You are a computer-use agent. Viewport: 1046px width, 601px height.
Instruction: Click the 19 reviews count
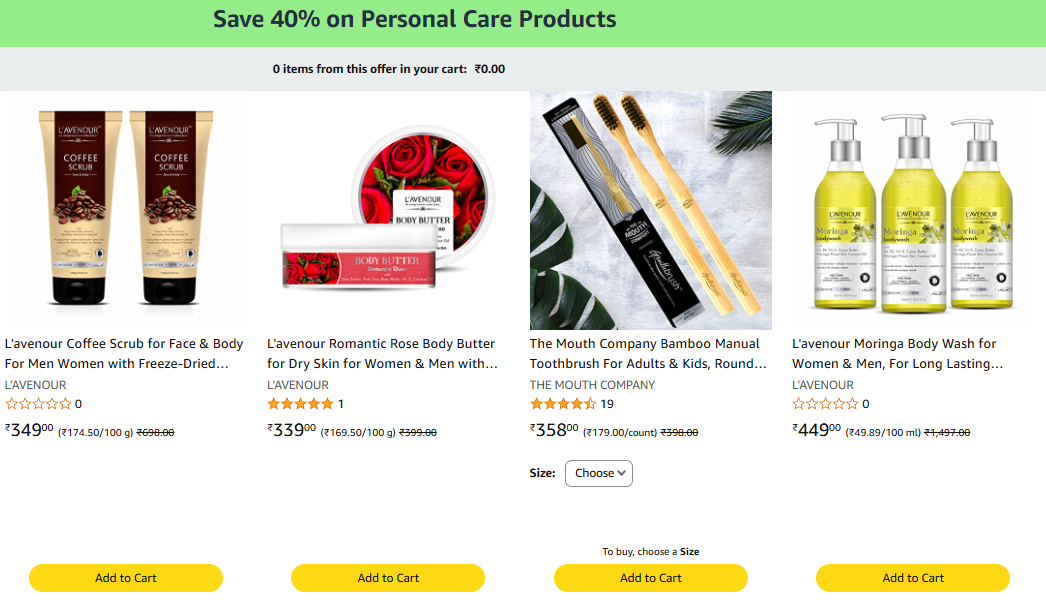tap(608, 404)
